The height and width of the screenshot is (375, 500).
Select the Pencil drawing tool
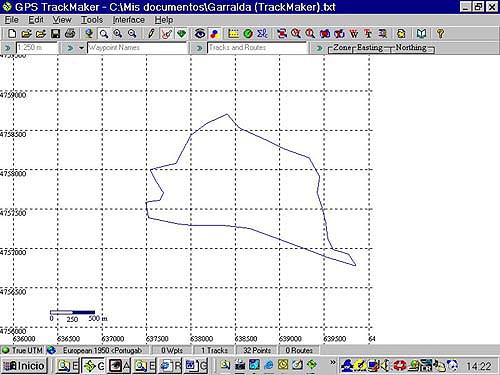pos(151,34)
